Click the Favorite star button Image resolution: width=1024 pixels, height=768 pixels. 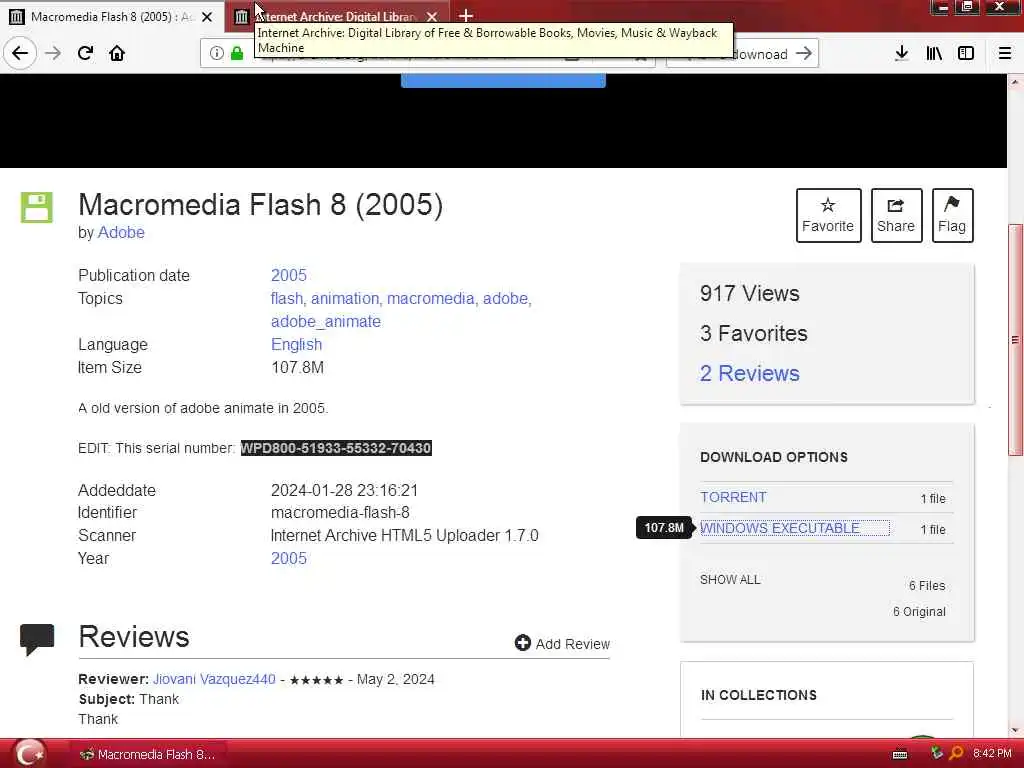(x=828, y=216)
